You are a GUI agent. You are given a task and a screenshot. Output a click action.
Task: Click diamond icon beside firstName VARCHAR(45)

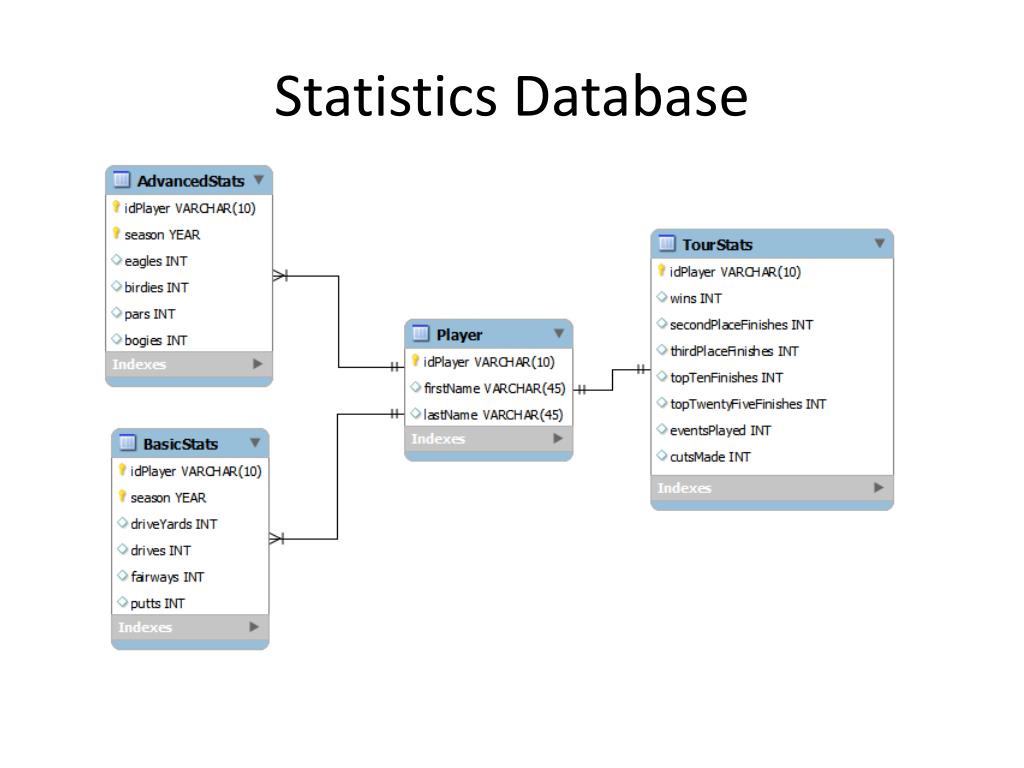tap(415, 387)
